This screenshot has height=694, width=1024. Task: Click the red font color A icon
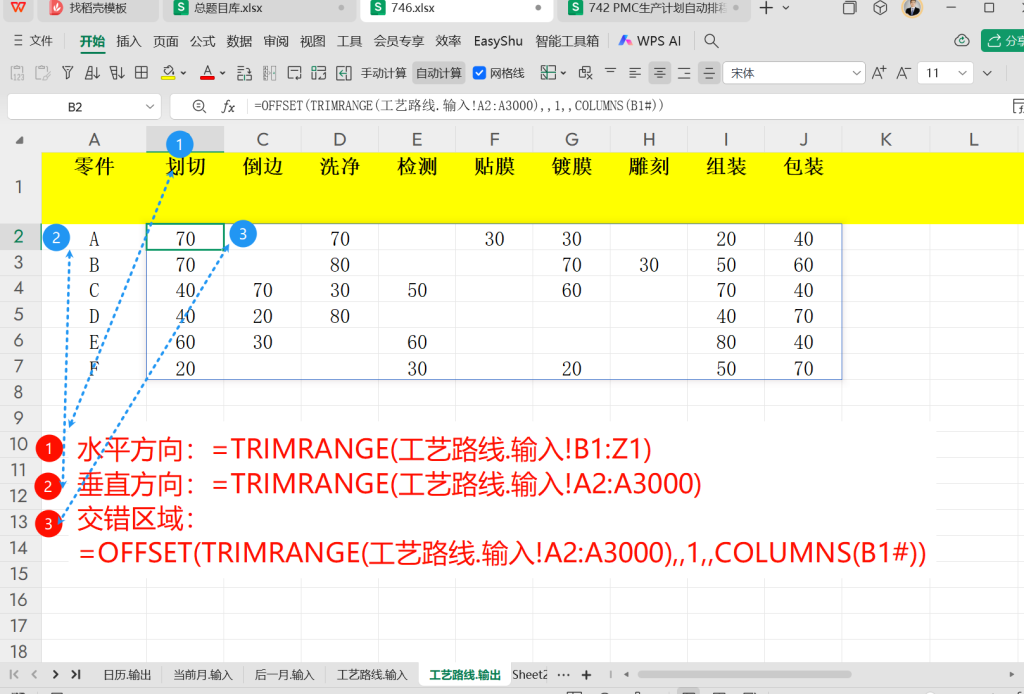[207, 73]
